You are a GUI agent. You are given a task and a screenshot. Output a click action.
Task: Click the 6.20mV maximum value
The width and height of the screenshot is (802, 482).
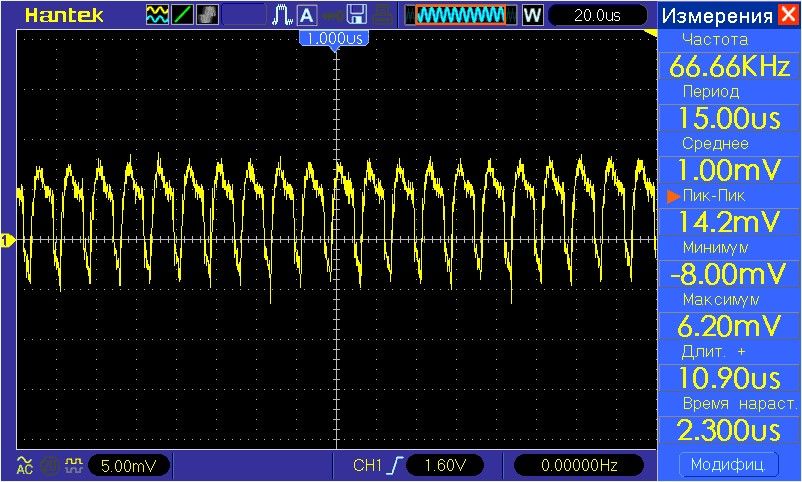point(729,326)
